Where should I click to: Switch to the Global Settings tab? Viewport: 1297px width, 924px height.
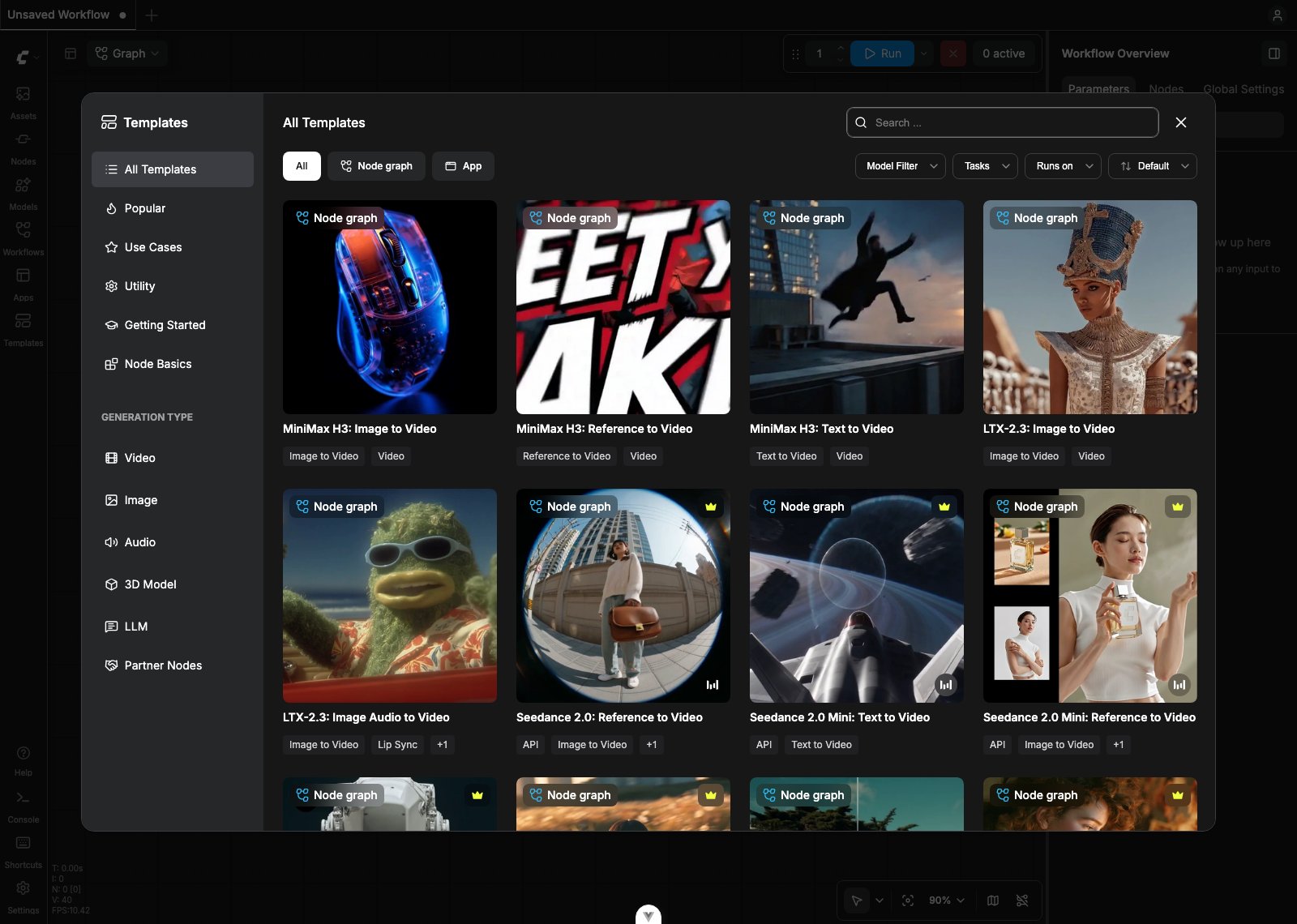(x=1243, y=89)
